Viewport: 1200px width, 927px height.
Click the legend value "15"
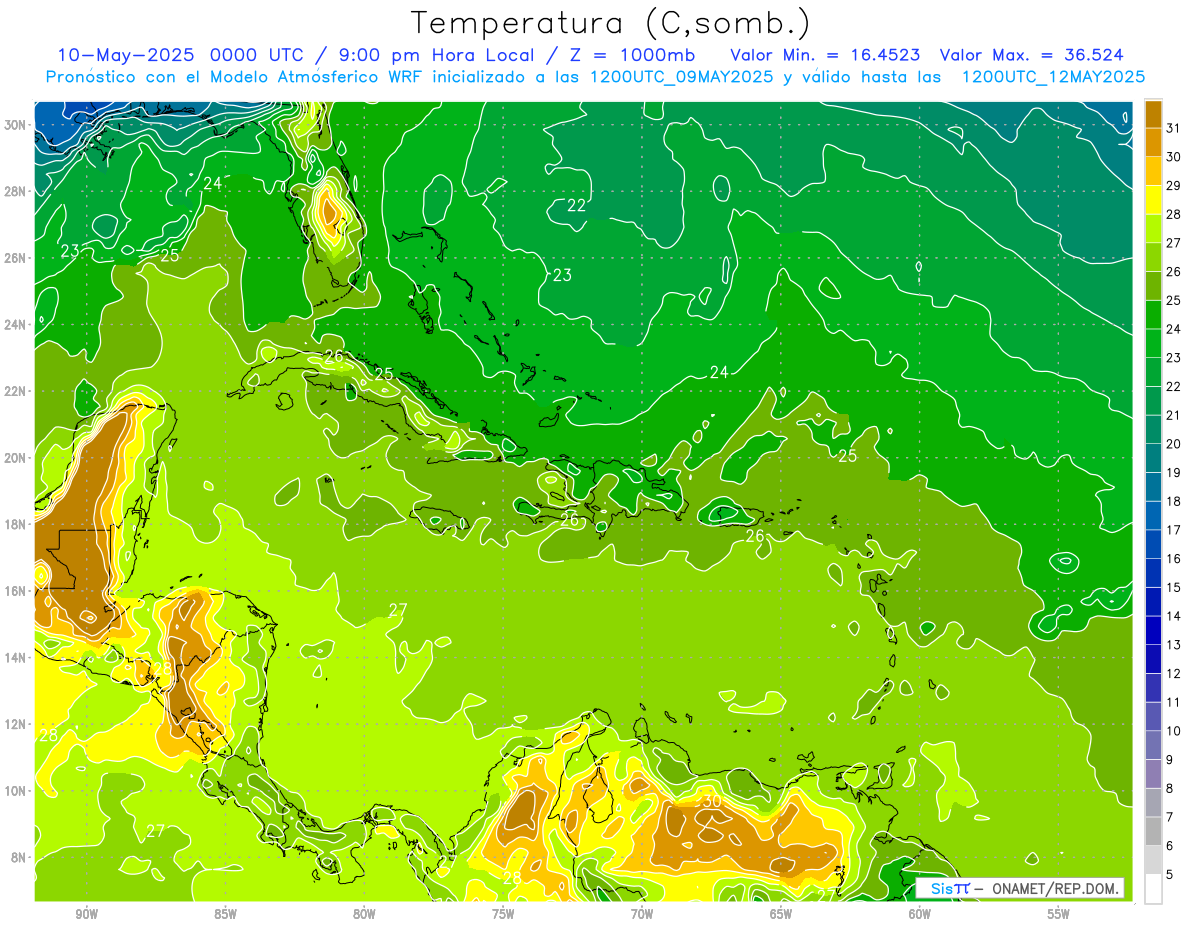(x=1174, y=587)
